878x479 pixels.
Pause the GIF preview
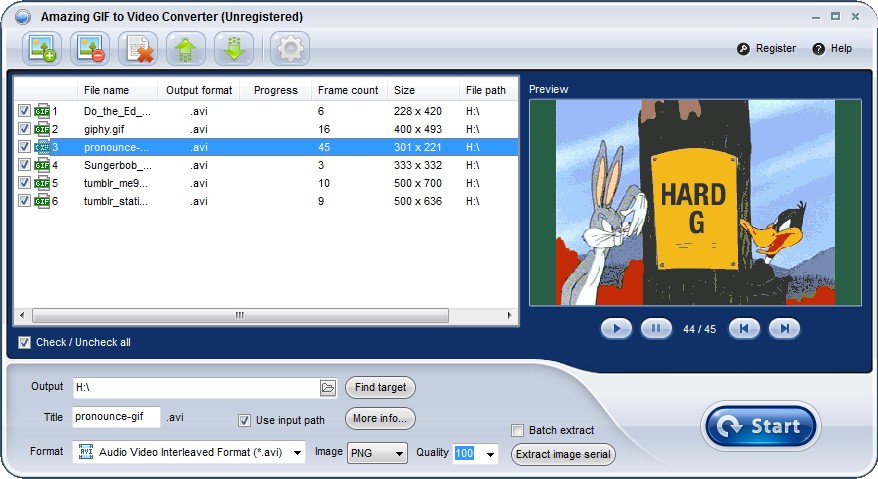(656, 329)
